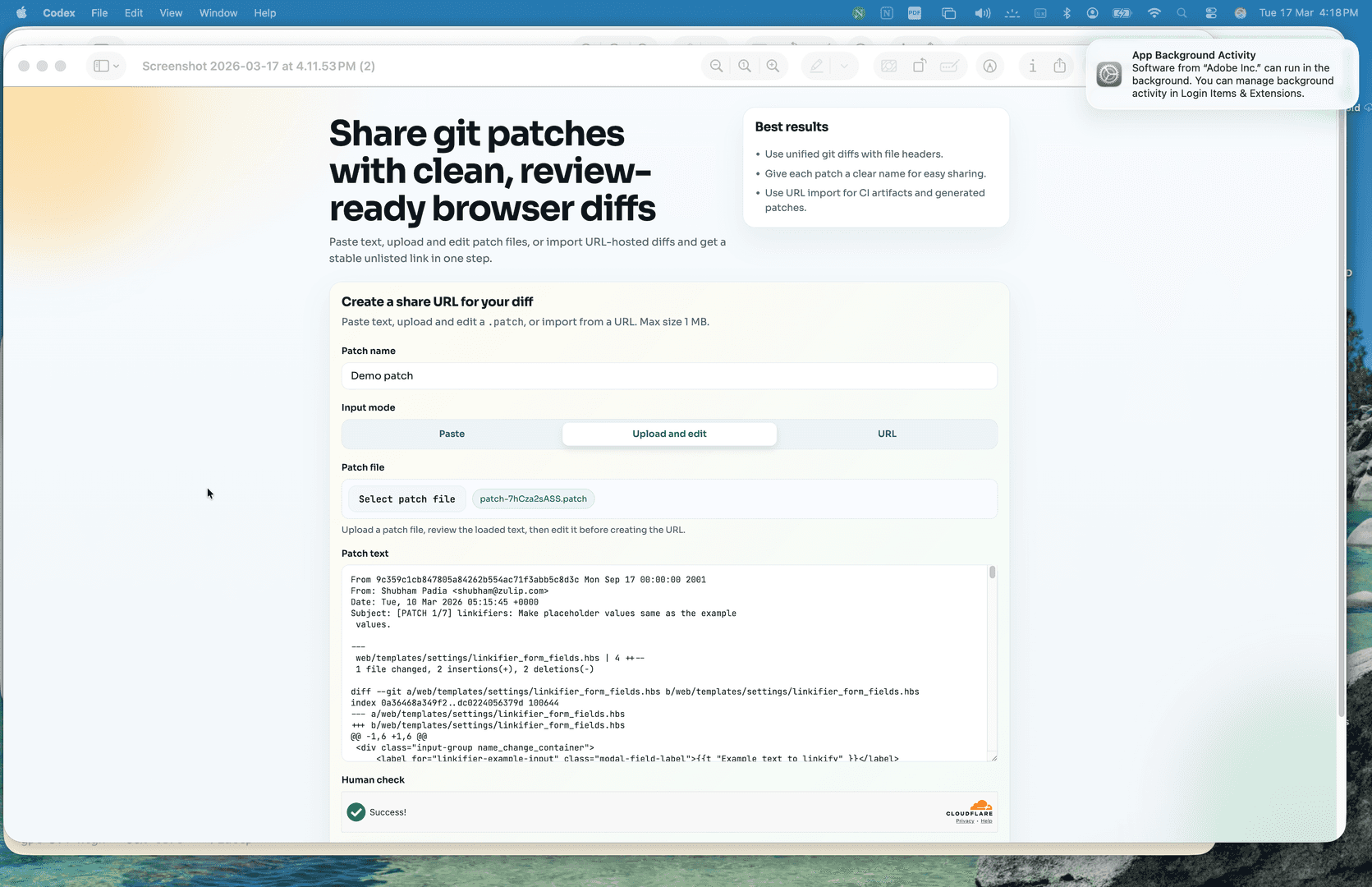Image resolution: width=1372 pixels, height=887 pixels.
Task: Zoom out using the Preview toolbar icon
Action: [716, 66]
